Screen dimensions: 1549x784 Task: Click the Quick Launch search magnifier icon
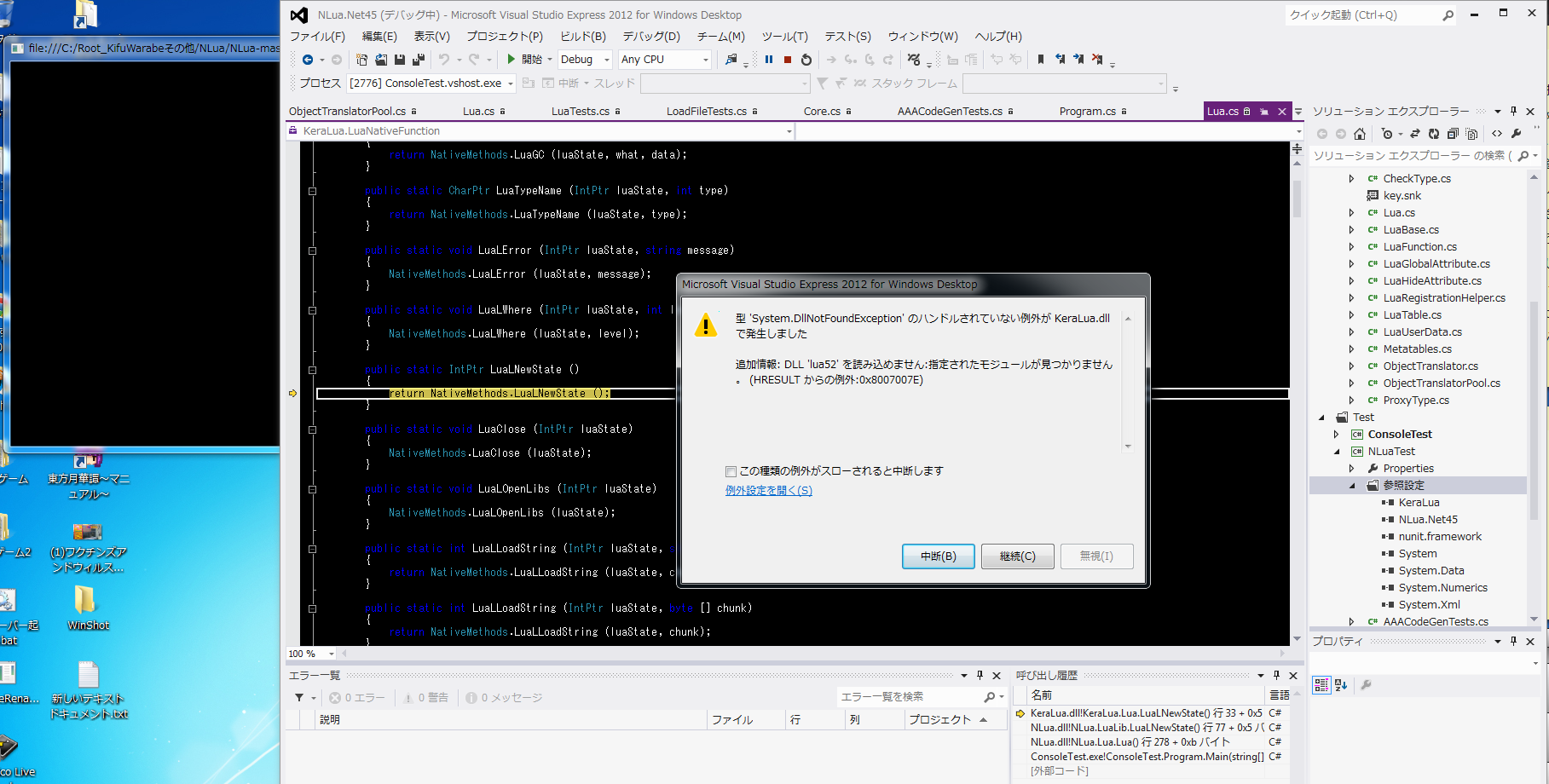pyautogui.click(x=1448, y=15)
